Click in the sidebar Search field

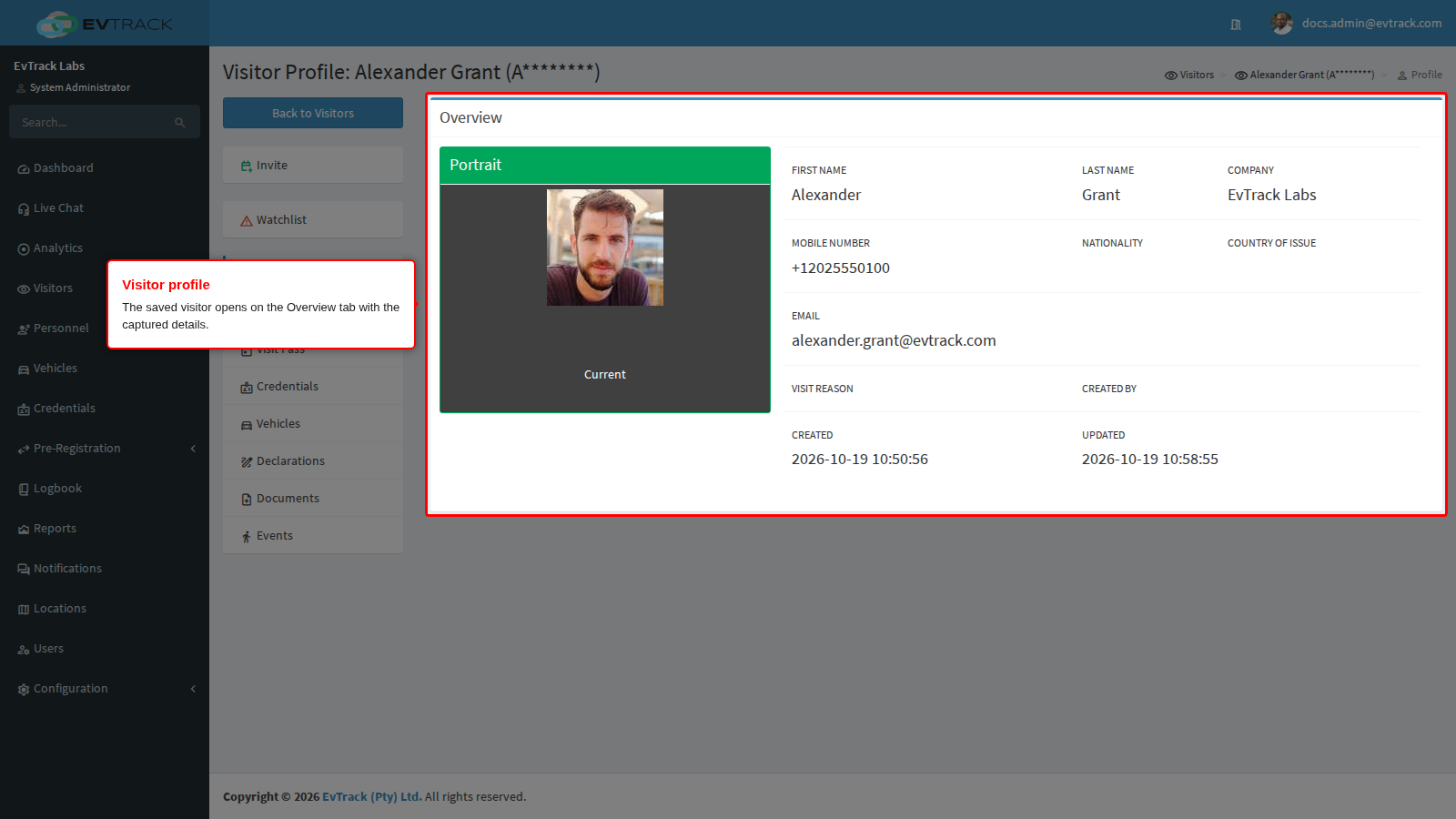(91, 123)
